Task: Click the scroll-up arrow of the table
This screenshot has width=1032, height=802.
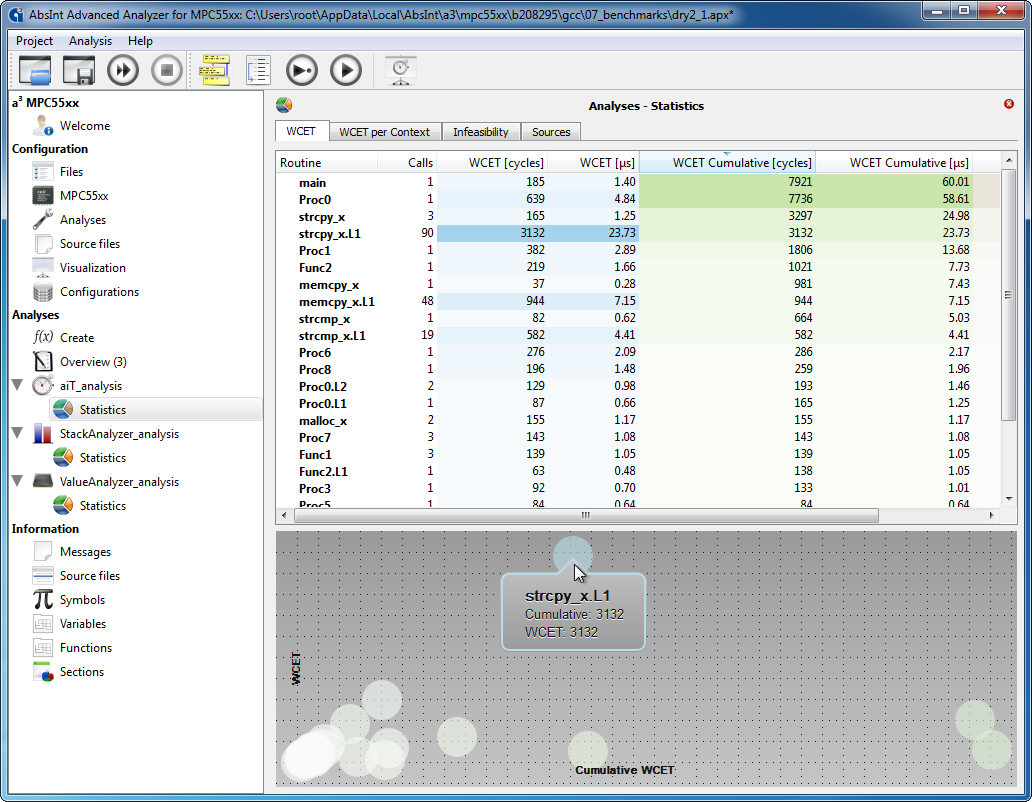Action: (1008, 161)
